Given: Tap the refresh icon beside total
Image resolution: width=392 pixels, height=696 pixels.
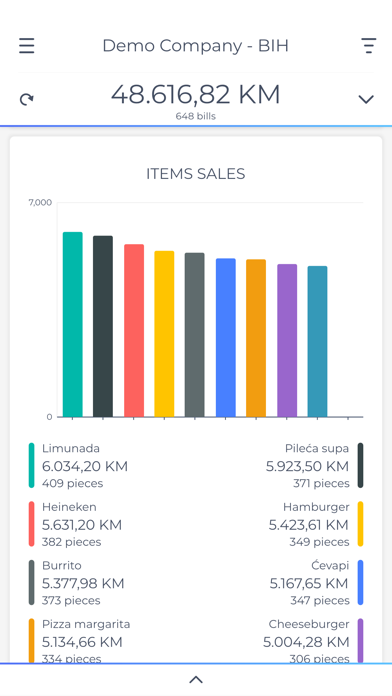Looking at the screenshot, I should [x=27, y=99].
